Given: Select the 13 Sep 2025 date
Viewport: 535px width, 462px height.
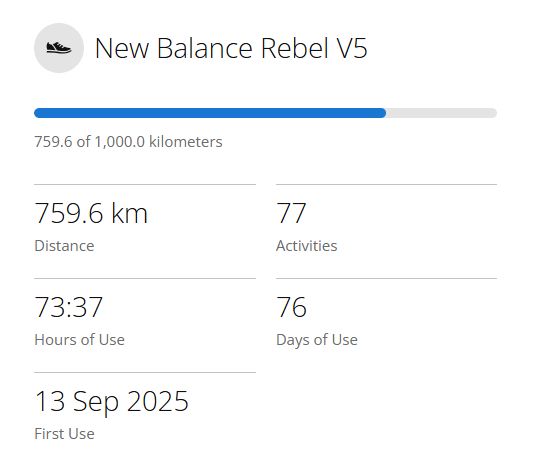Looking at the screenshot, I should [x=111, y=401].
